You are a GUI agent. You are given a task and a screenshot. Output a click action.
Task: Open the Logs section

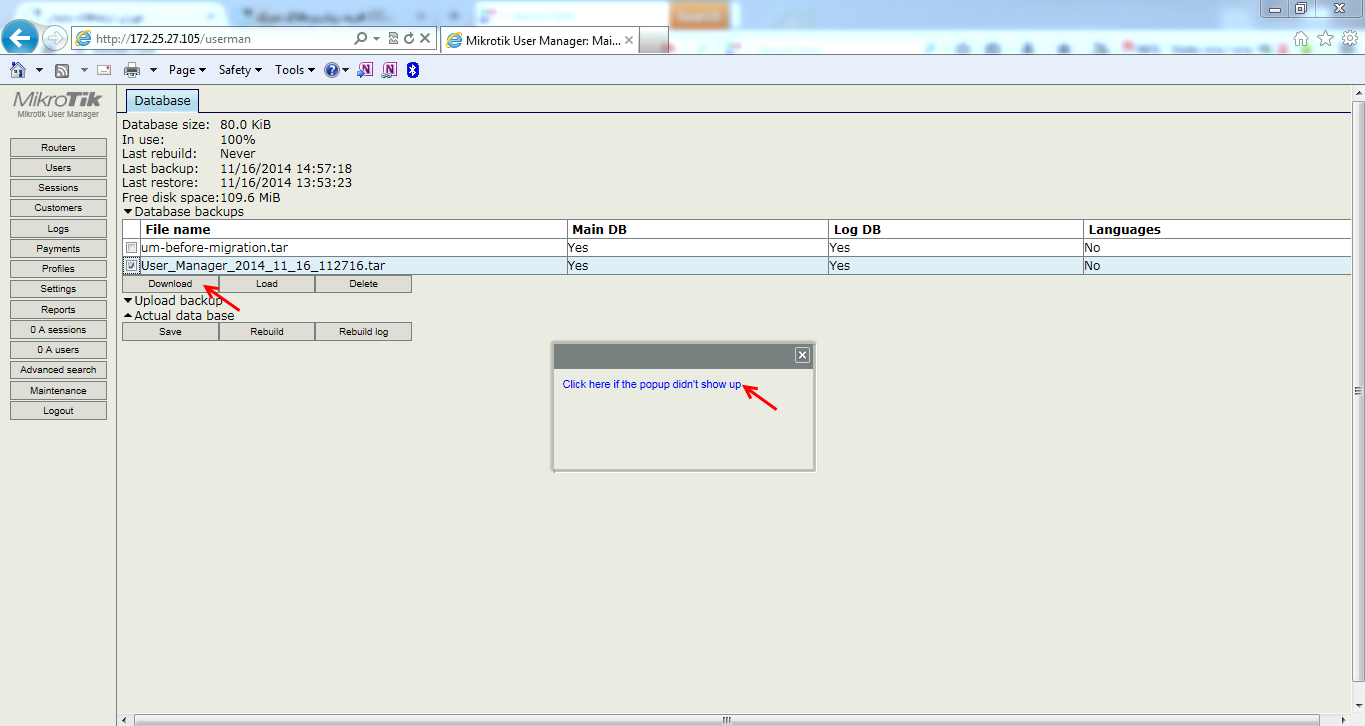click(58, 228)
